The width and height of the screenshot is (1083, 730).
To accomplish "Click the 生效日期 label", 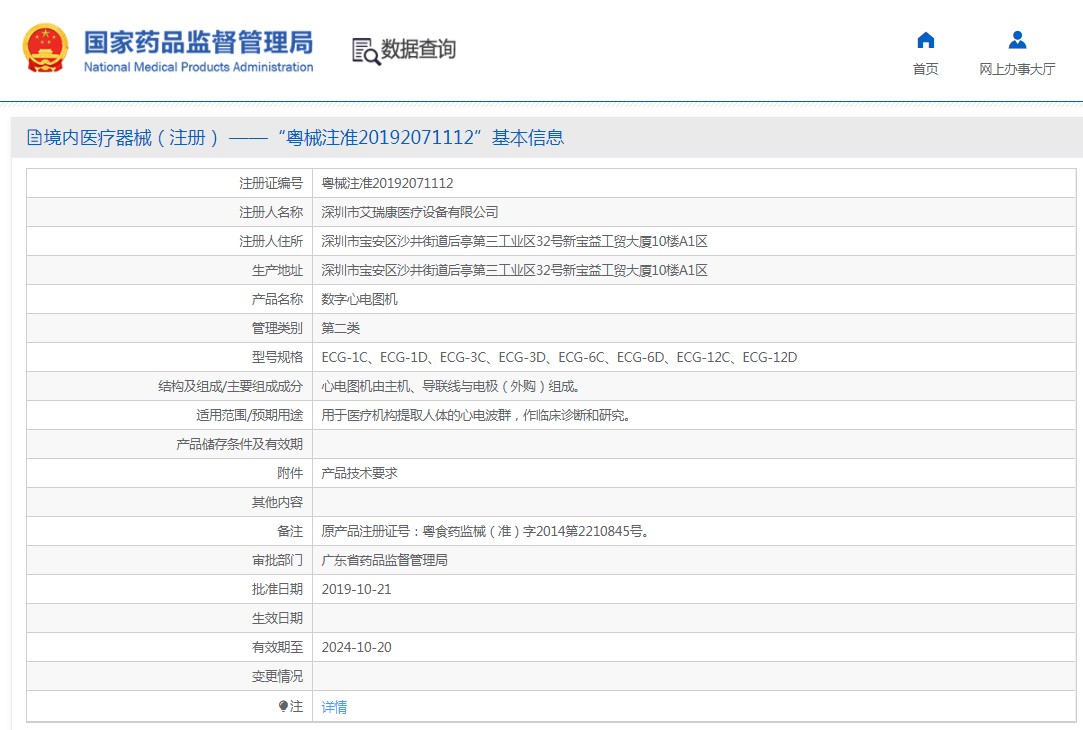I will point(277,618).
